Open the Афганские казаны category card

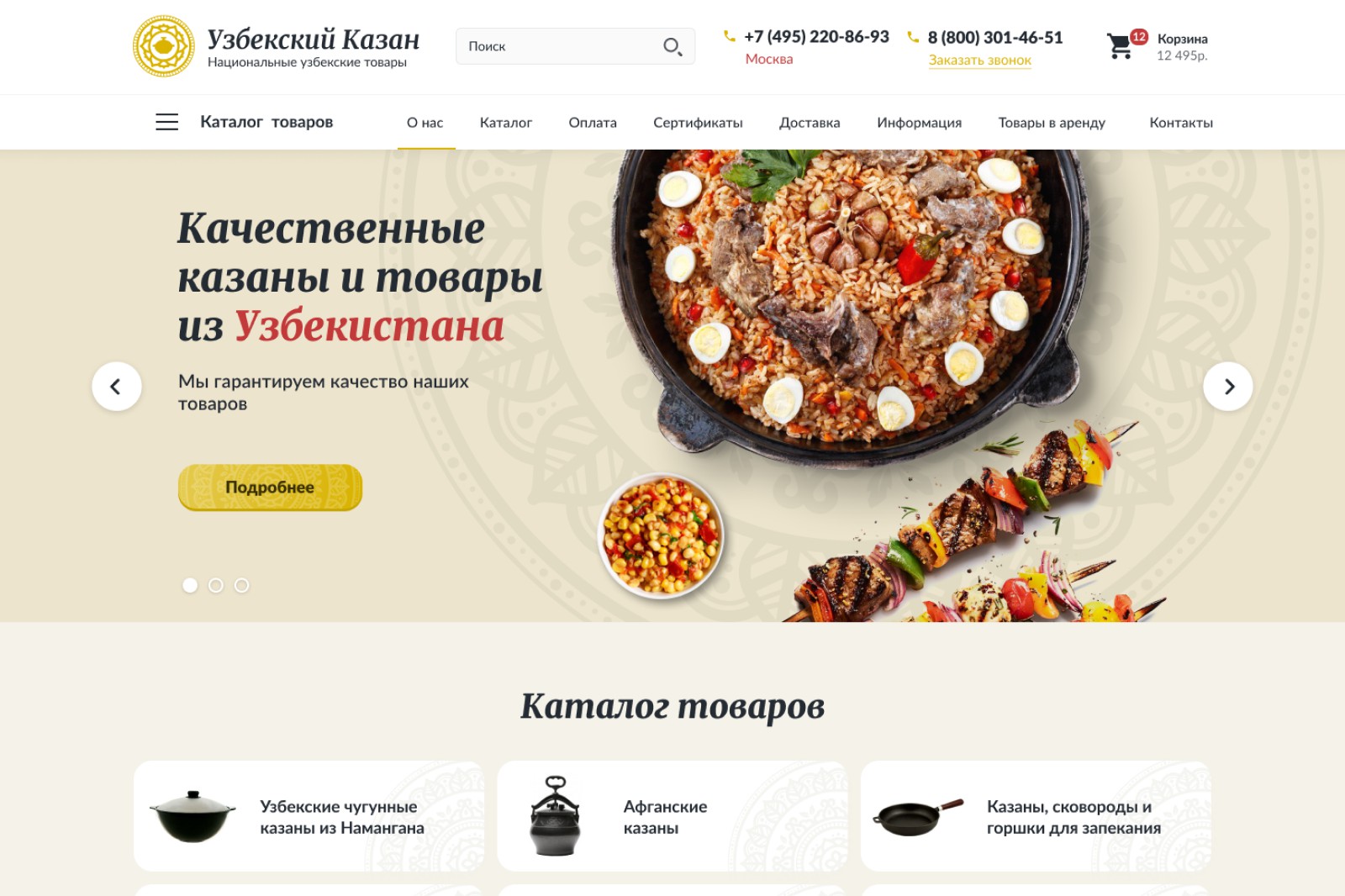coord(672,816)
